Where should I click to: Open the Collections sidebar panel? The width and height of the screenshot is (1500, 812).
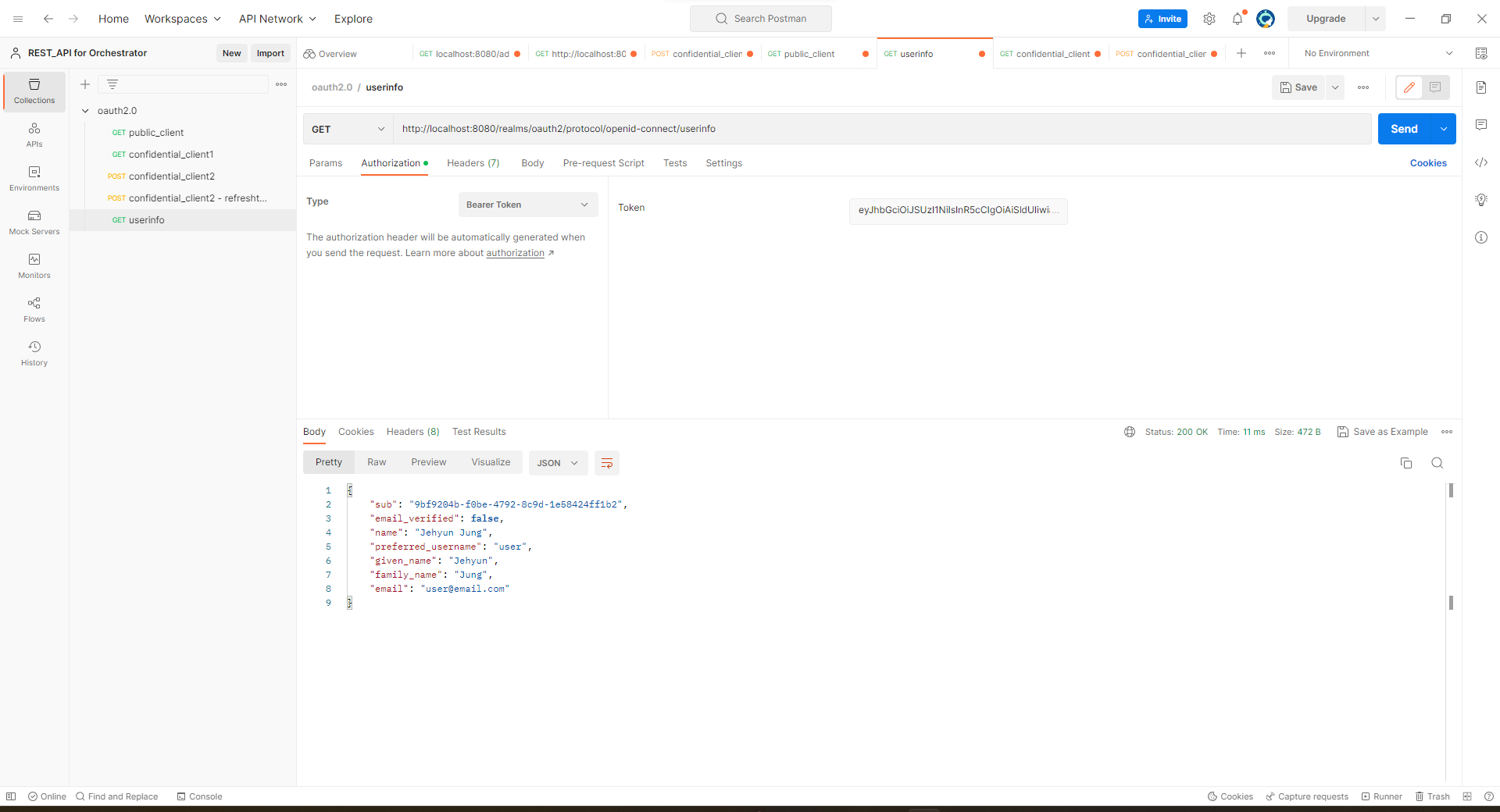(34, 91)
